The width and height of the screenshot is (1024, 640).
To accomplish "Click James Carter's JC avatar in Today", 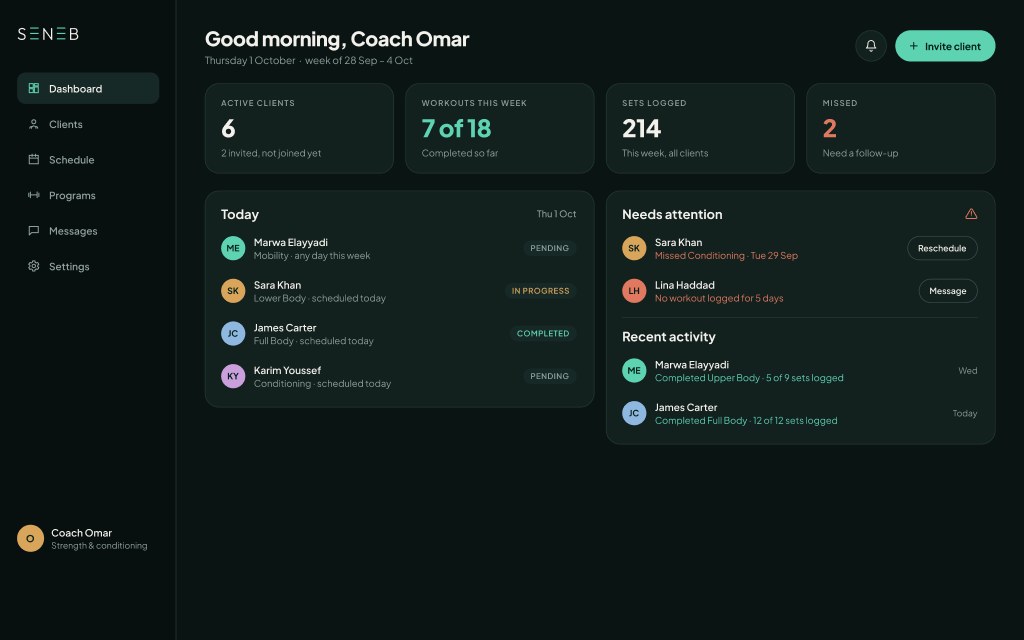I will point(233,334).
